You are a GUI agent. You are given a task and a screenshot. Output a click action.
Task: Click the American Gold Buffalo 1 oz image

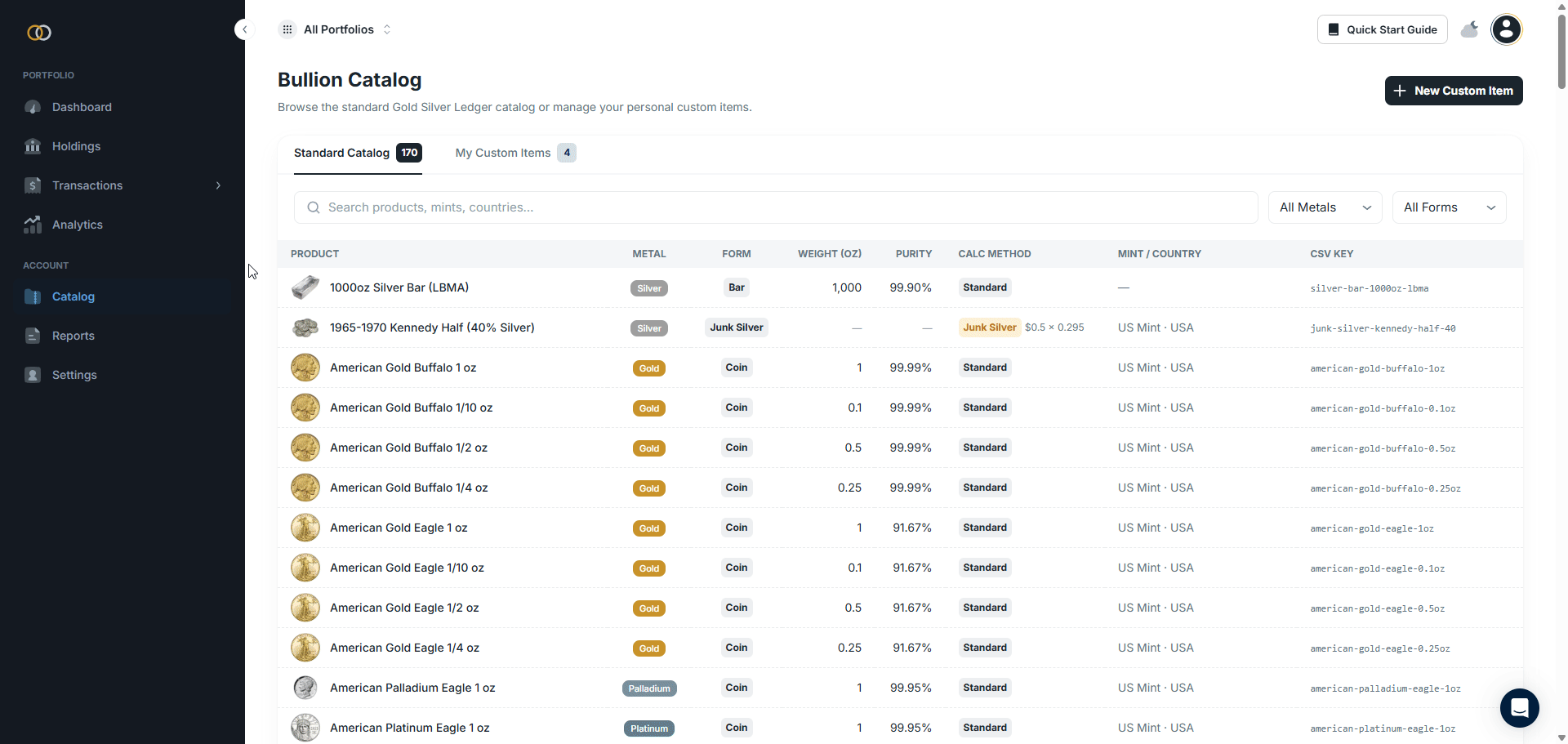pyautogui.click(x=305, y=368)
